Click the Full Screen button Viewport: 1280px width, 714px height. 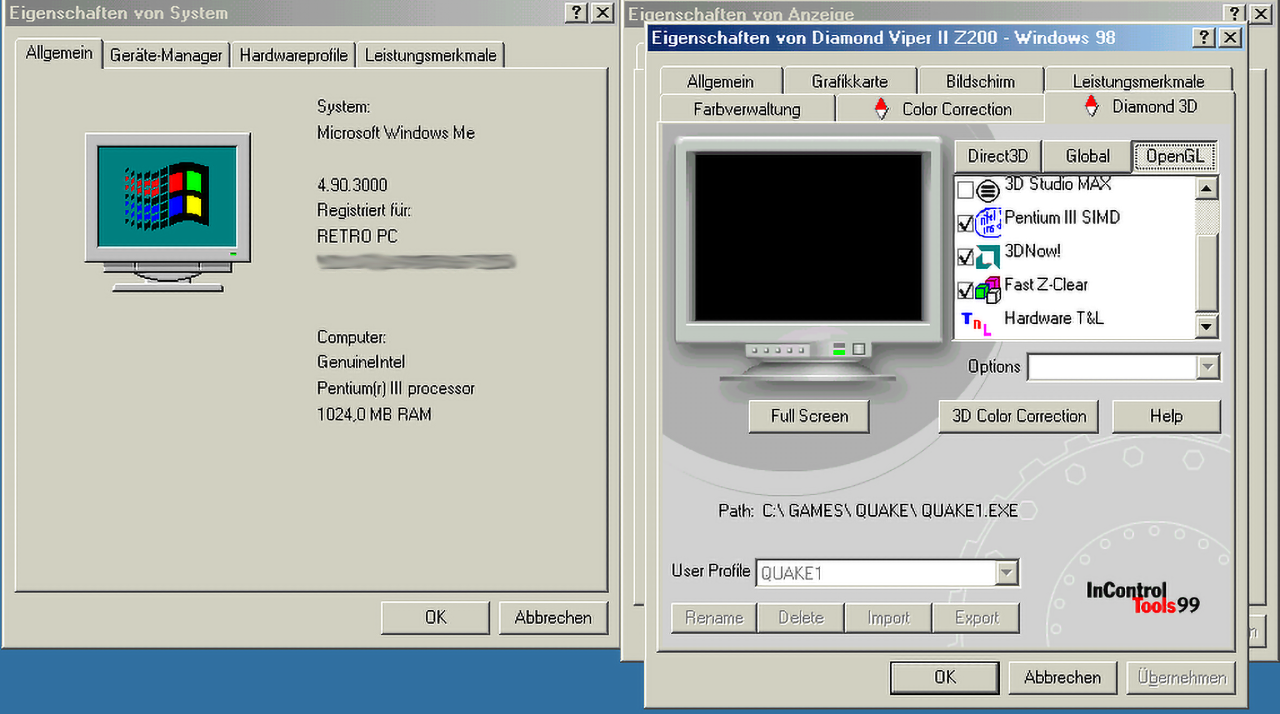click(808, 416)
